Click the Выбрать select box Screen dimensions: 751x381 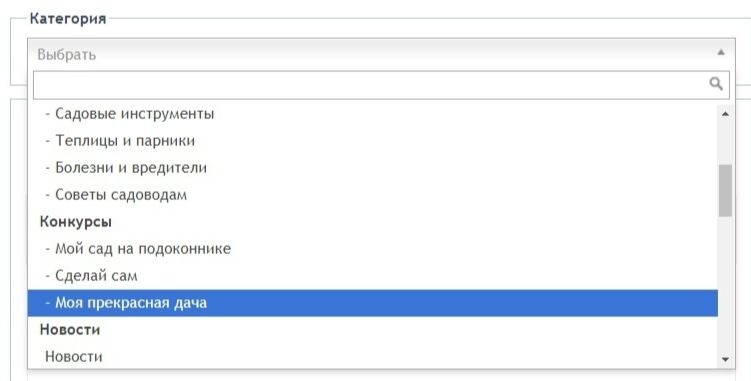pyautogui.click(x=381, y=54)
